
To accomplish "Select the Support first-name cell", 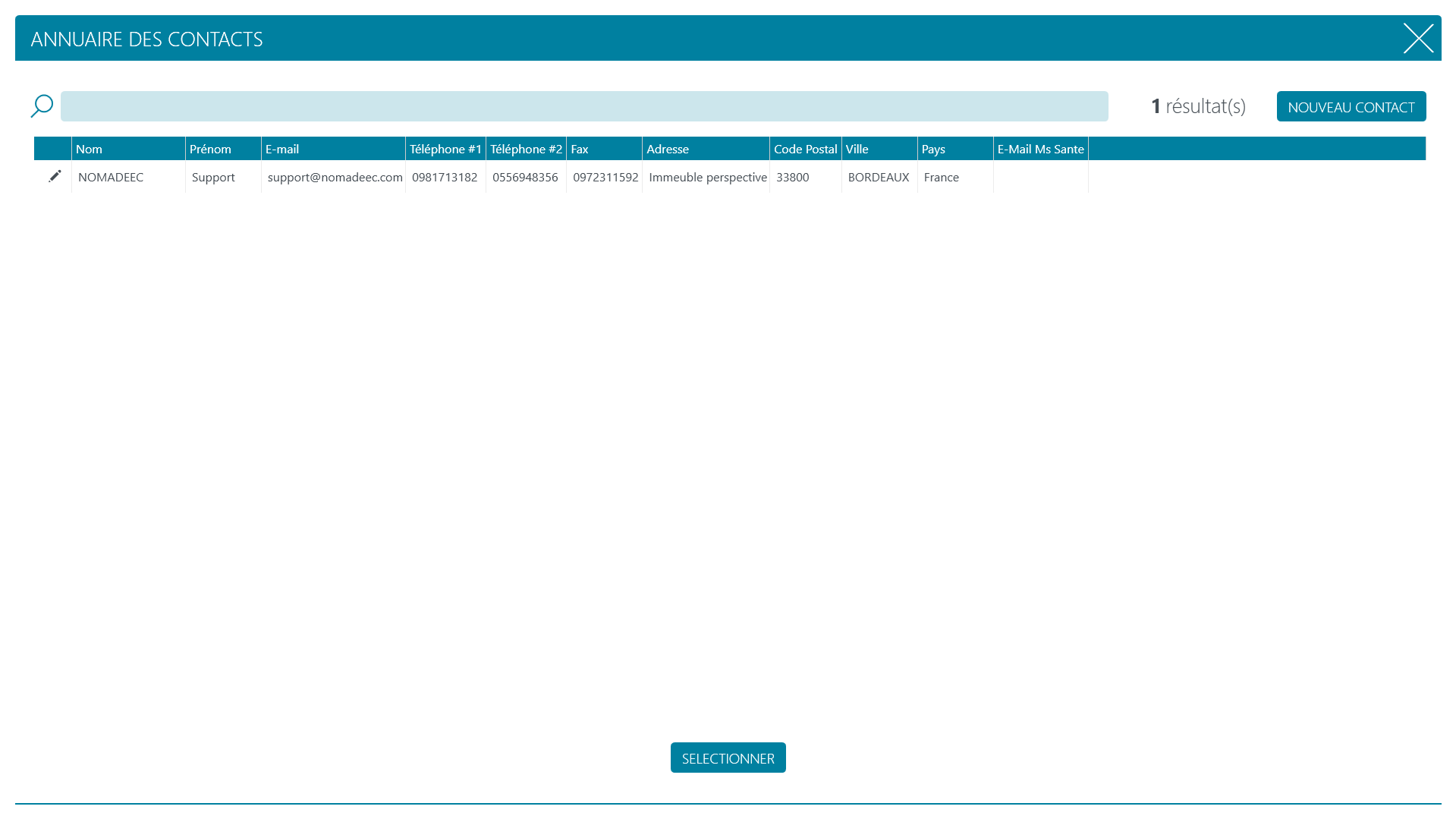I will 223,177.
